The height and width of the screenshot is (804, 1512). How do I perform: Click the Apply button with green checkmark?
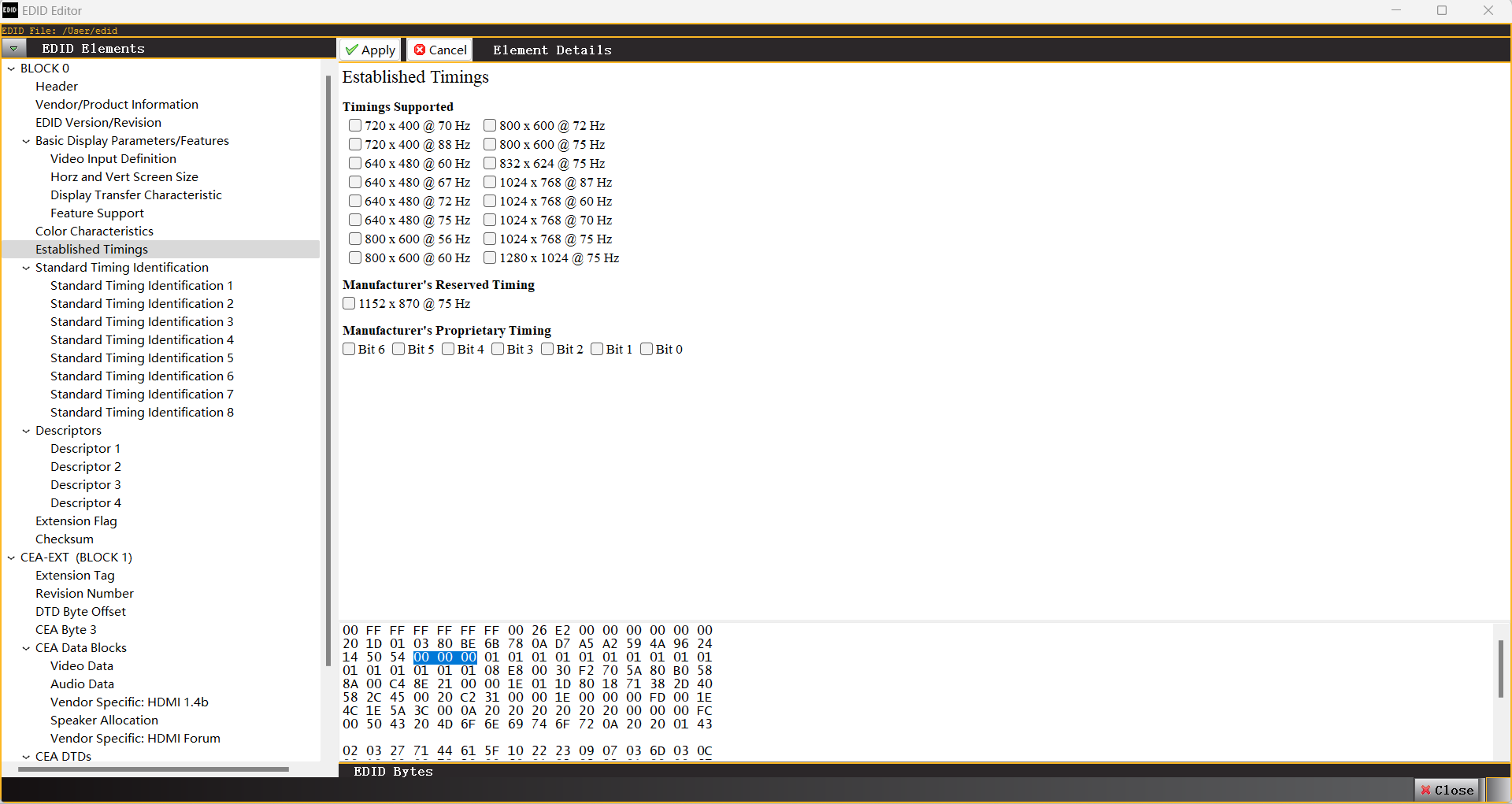coord(370,50)
